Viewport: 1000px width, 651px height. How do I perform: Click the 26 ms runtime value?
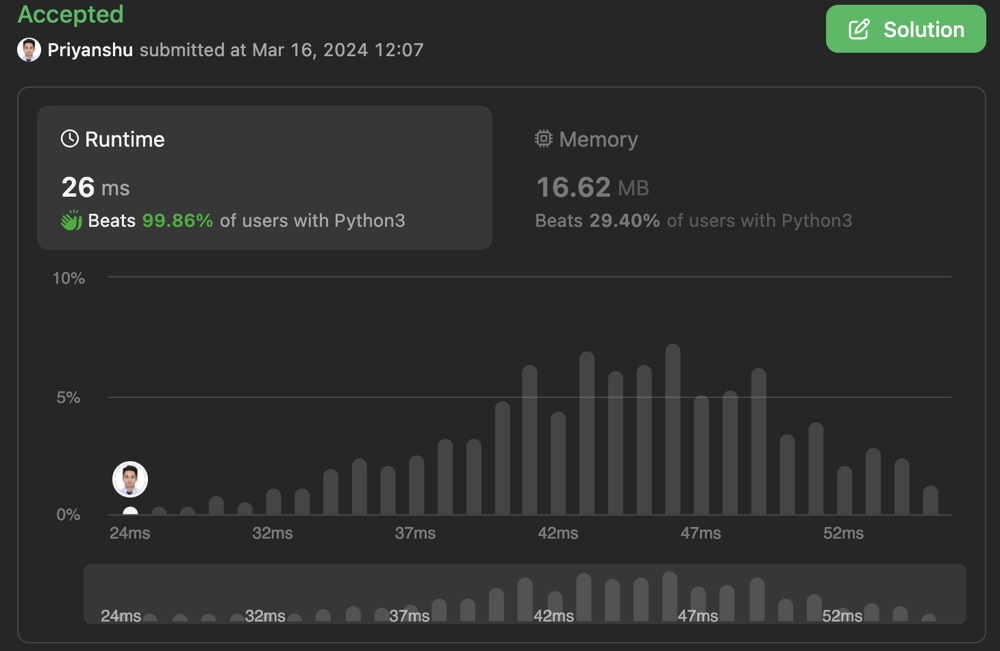pyautogui.click(x=96, y=187)
